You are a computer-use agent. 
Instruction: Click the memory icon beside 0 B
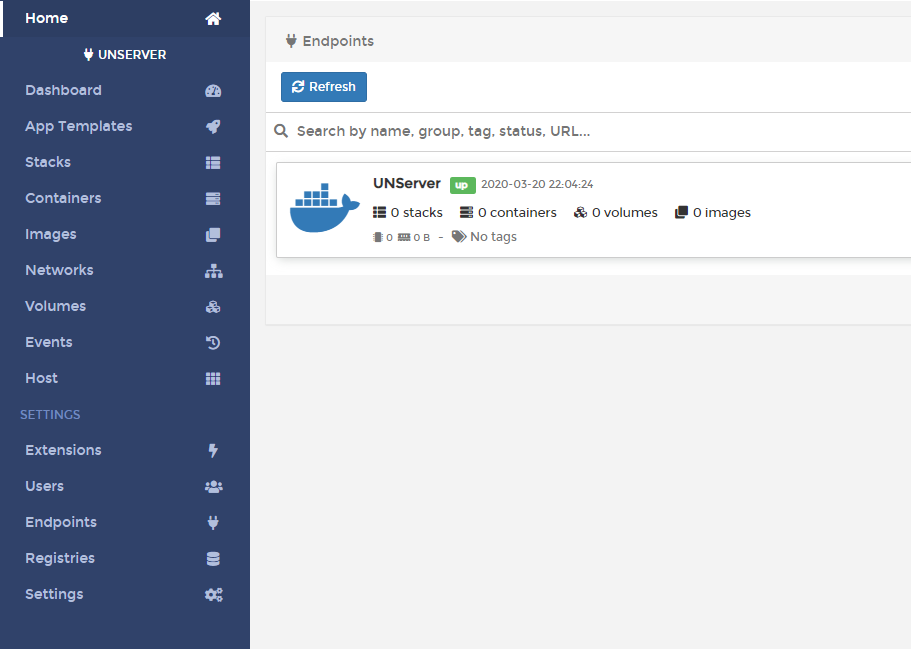coord(404,237)
